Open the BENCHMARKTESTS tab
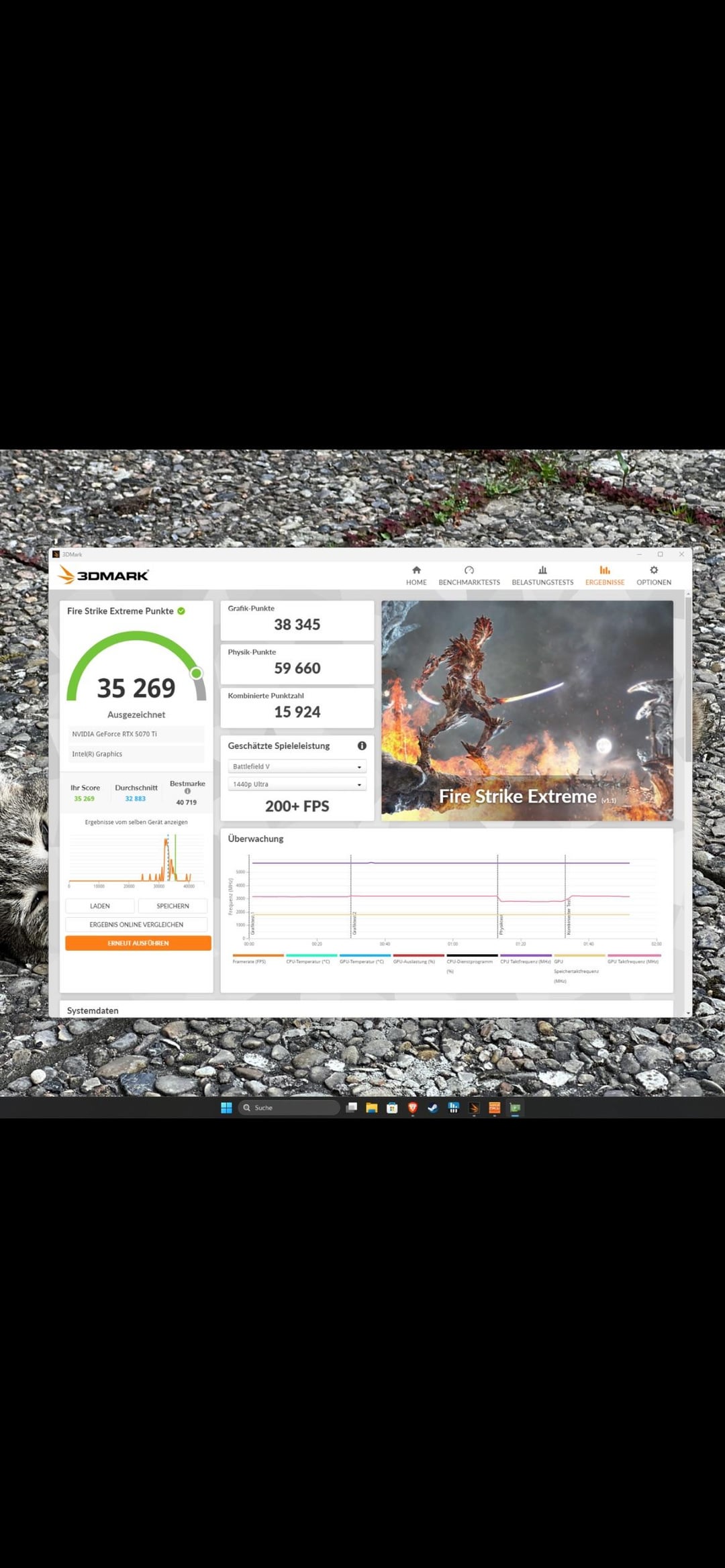This screenshot has height=1568, width=725. pos(469,576)
